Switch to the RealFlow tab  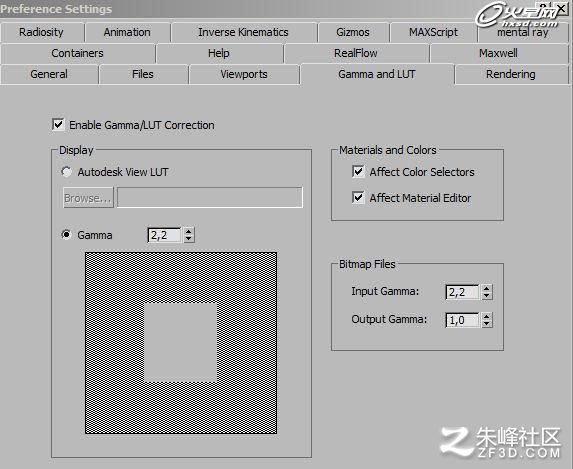(x=356, y=53)
